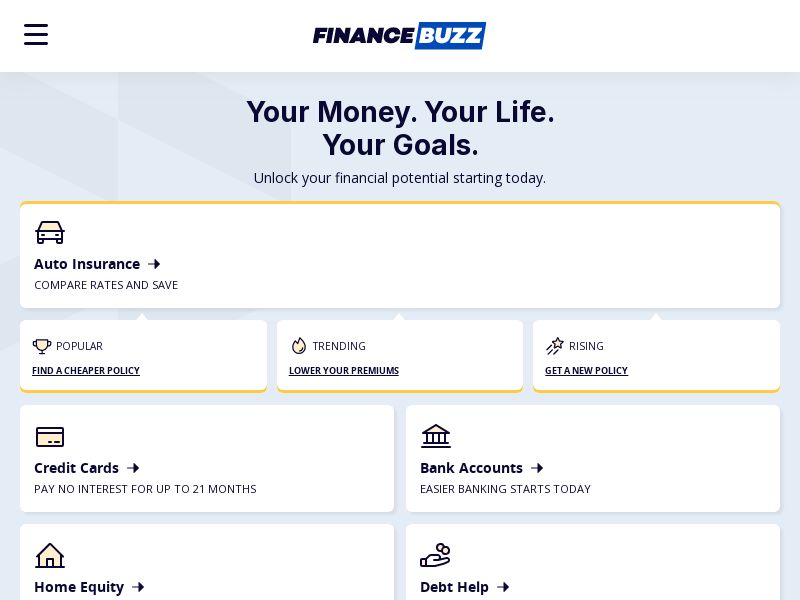Click the trophy Popular icon
800x600 pixels.
[42, 346]
